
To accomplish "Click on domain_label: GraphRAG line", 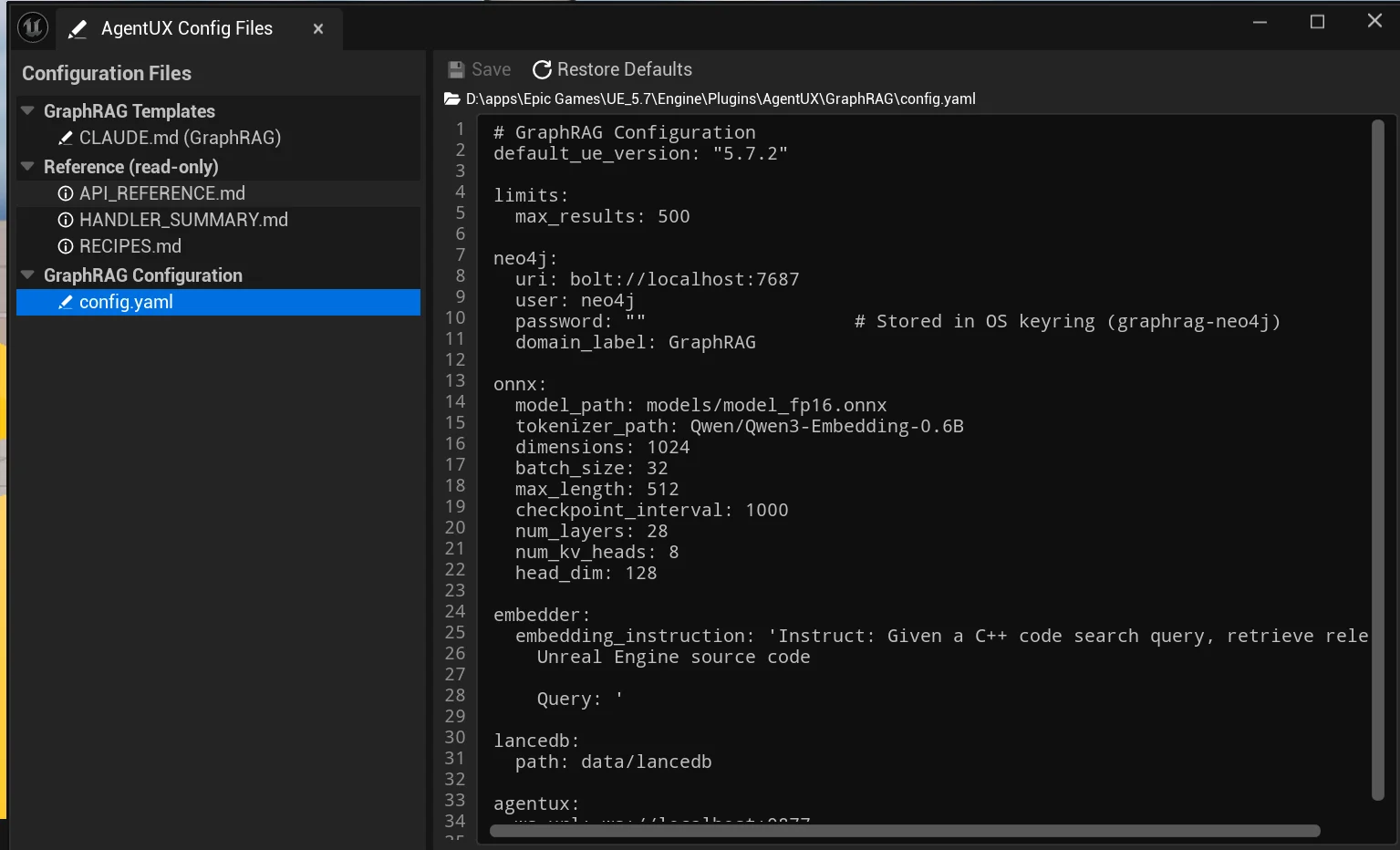I will pyautogui.click(x=636, y=342).
